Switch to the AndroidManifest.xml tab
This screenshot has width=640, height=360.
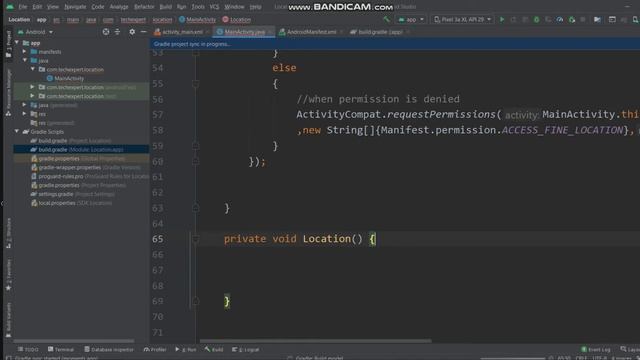click(311, 32)
